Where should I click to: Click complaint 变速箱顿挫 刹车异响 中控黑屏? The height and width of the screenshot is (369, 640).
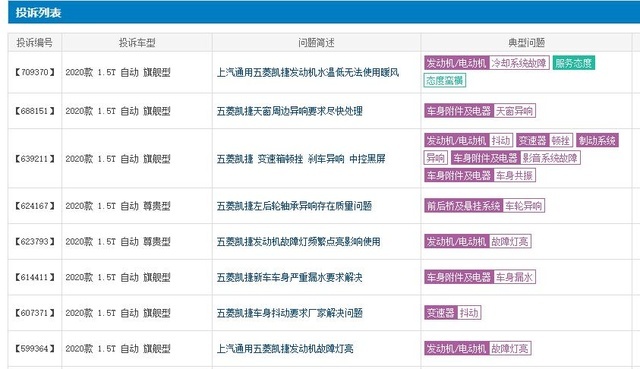301,159
